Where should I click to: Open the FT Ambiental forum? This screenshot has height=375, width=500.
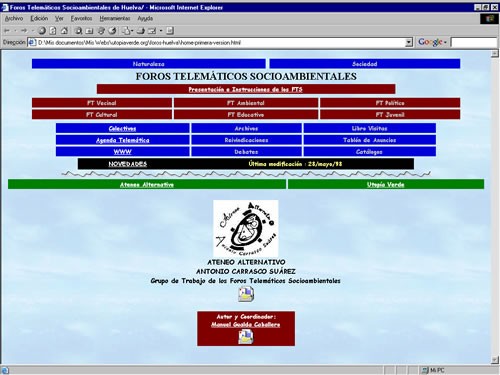pos(246,103)
